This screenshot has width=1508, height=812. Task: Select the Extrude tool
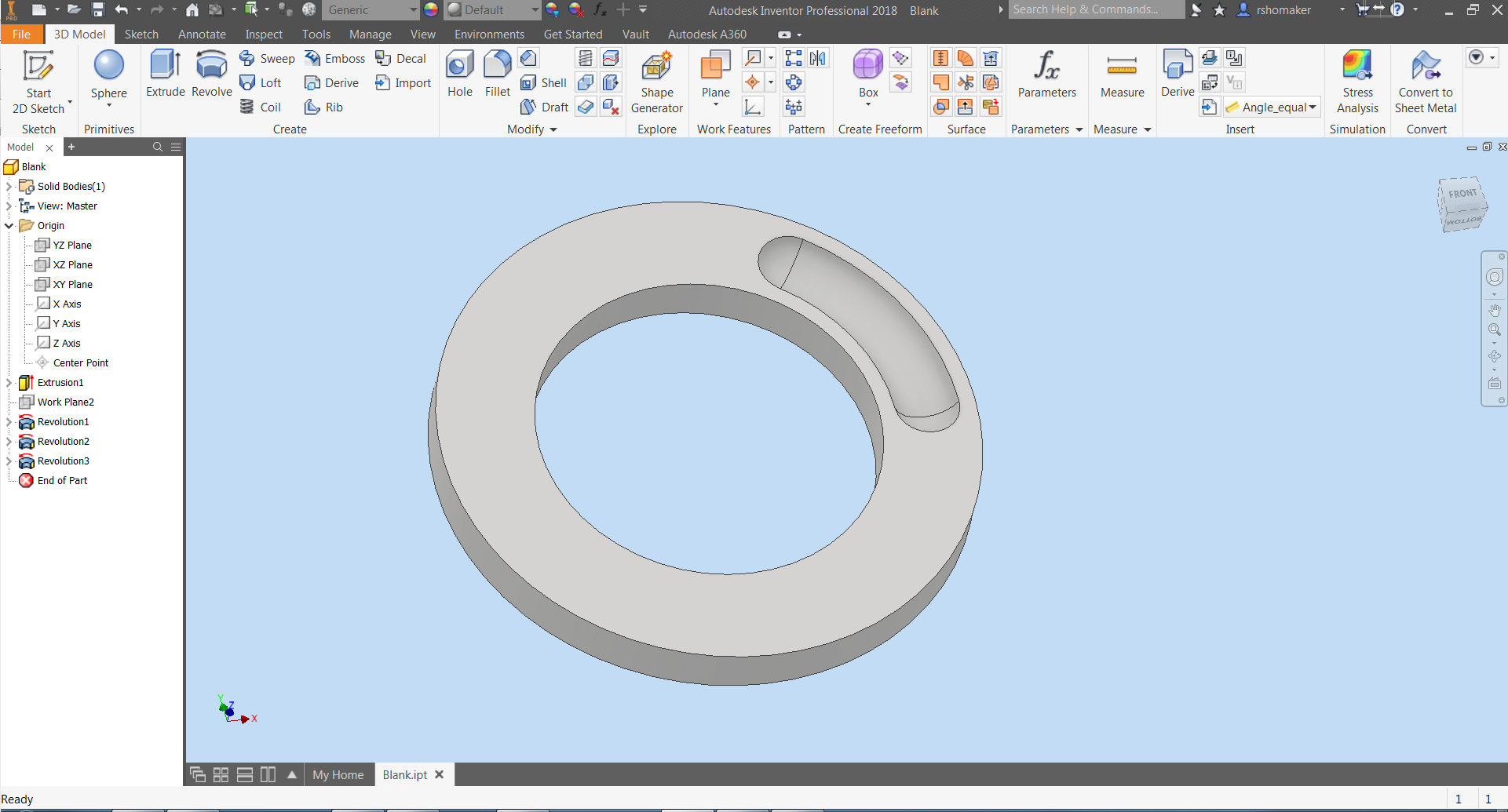tap(166, 74)
